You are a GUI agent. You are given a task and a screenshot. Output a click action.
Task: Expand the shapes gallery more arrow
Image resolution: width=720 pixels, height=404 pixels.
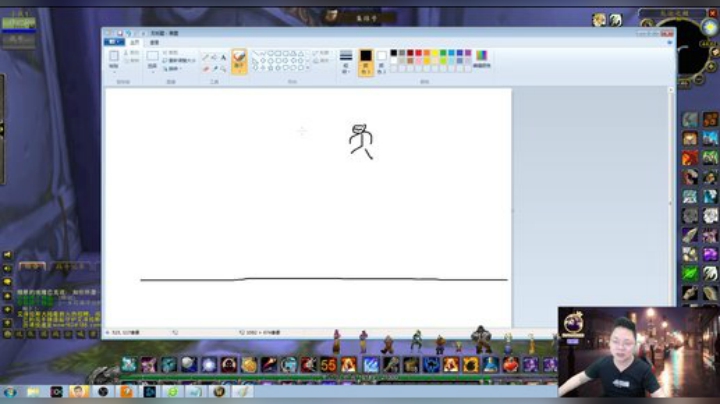pos(308,68)
